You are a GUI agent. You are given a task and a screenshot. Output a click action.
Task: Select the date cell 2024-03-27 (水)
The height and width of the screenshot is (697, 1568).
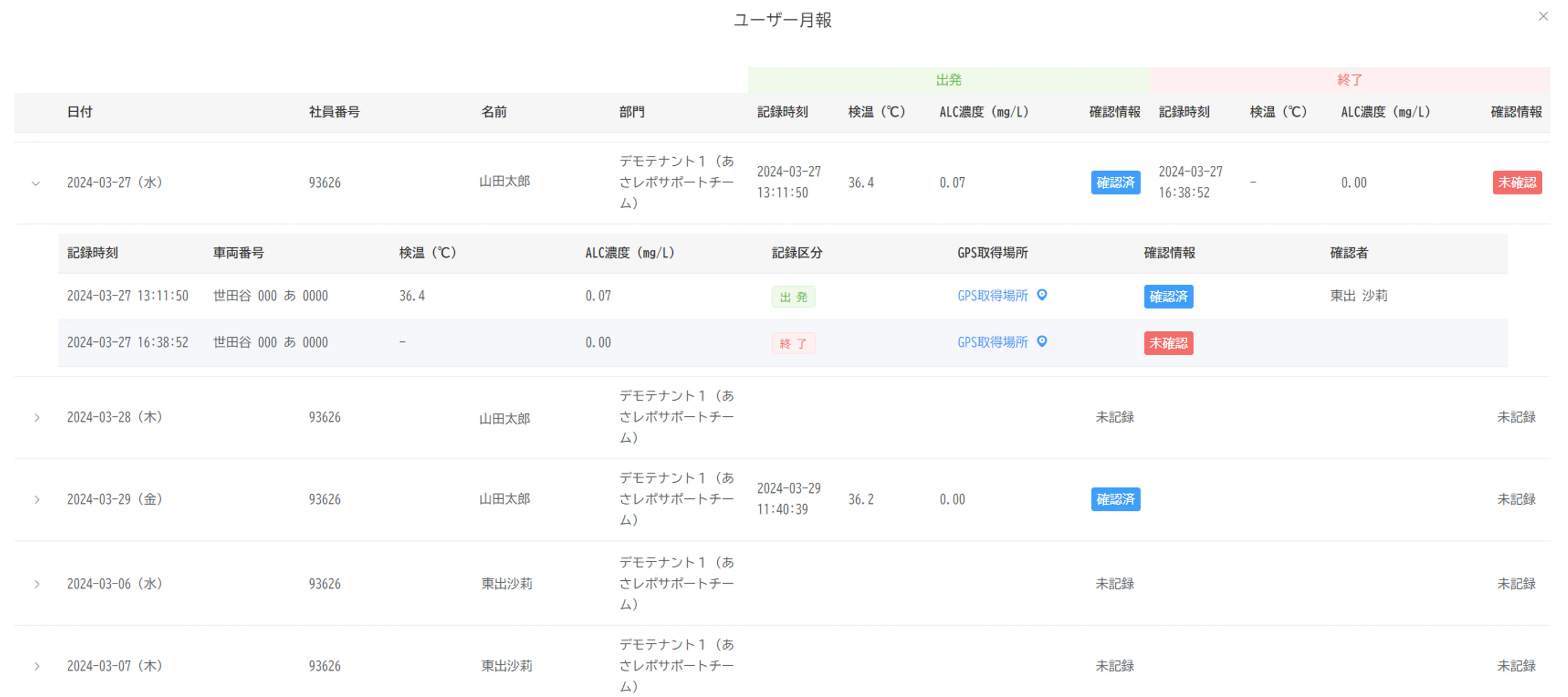click(114, 183)
